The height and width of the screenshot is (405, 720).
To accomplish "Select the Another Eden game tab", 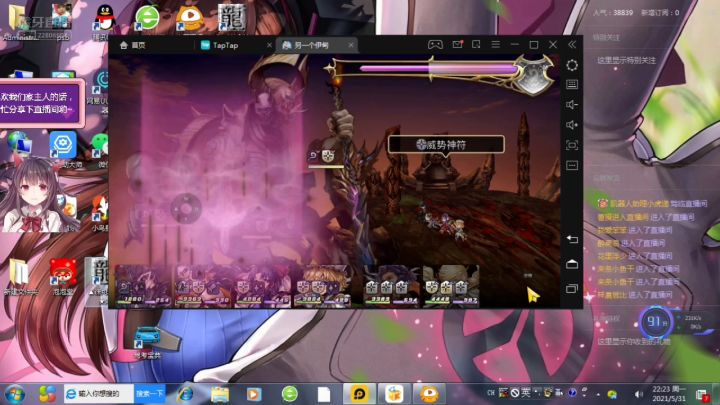I will (x=306, y=45).
